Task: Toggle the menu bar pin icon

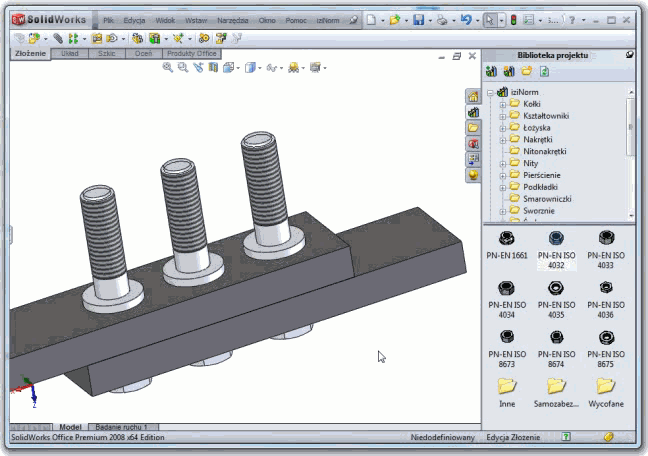Action: [x=353, y=20]
